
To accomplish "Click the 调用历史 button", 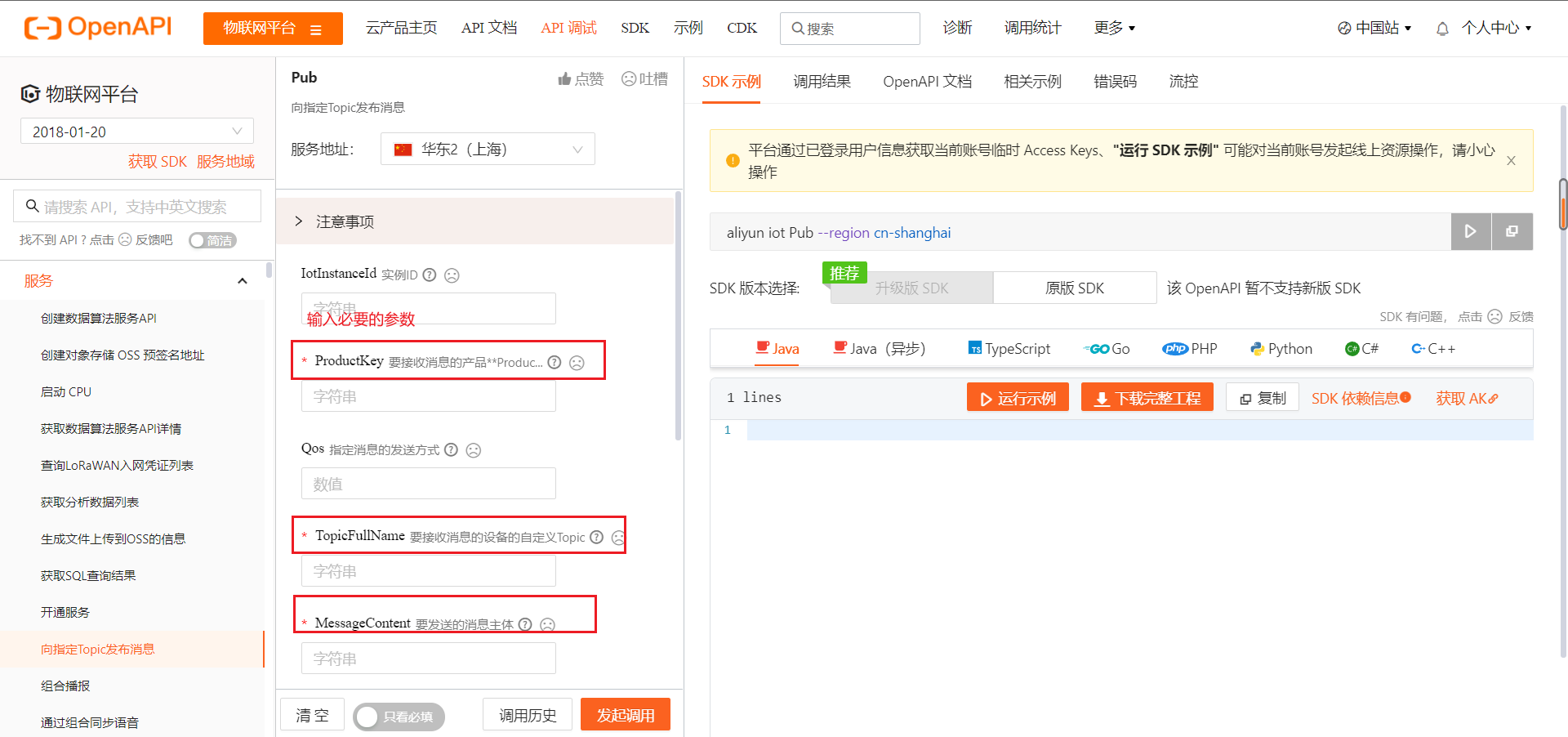I will pos(528,715).
